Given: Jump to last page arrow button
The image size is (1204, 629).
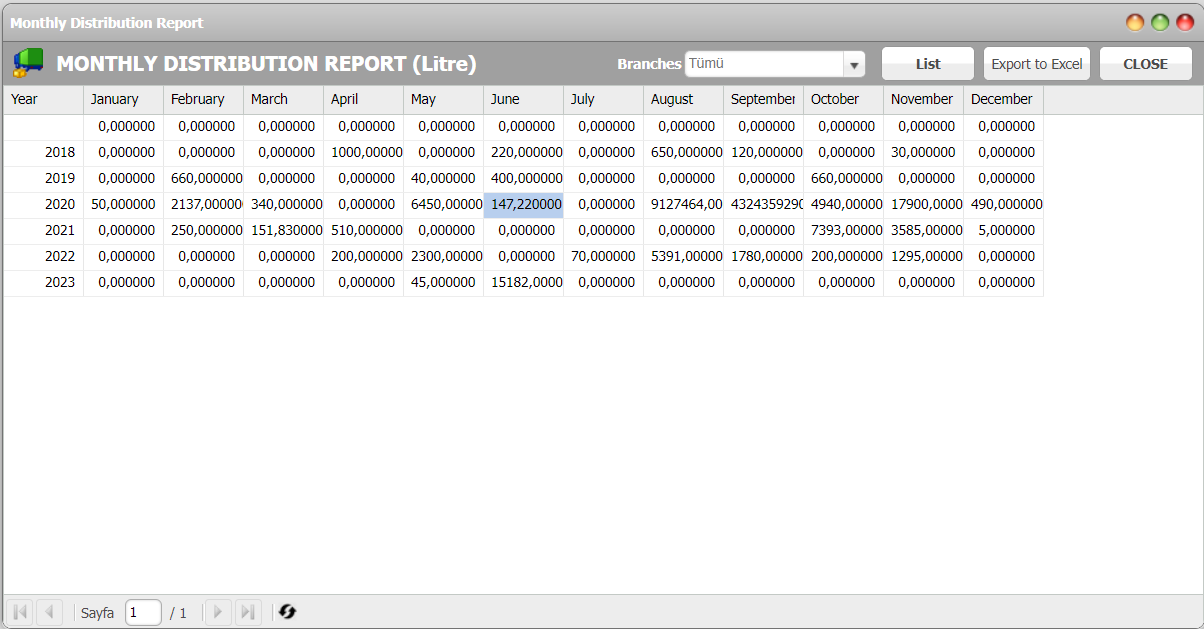Looking at the screenshot, I should point(248,612).
